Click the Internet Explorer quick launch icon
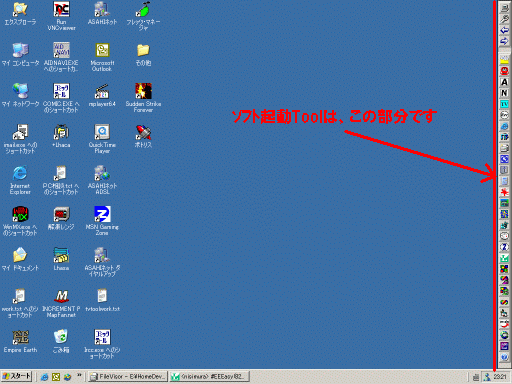Viewport: 512px width, 384px height. (44, 377)
